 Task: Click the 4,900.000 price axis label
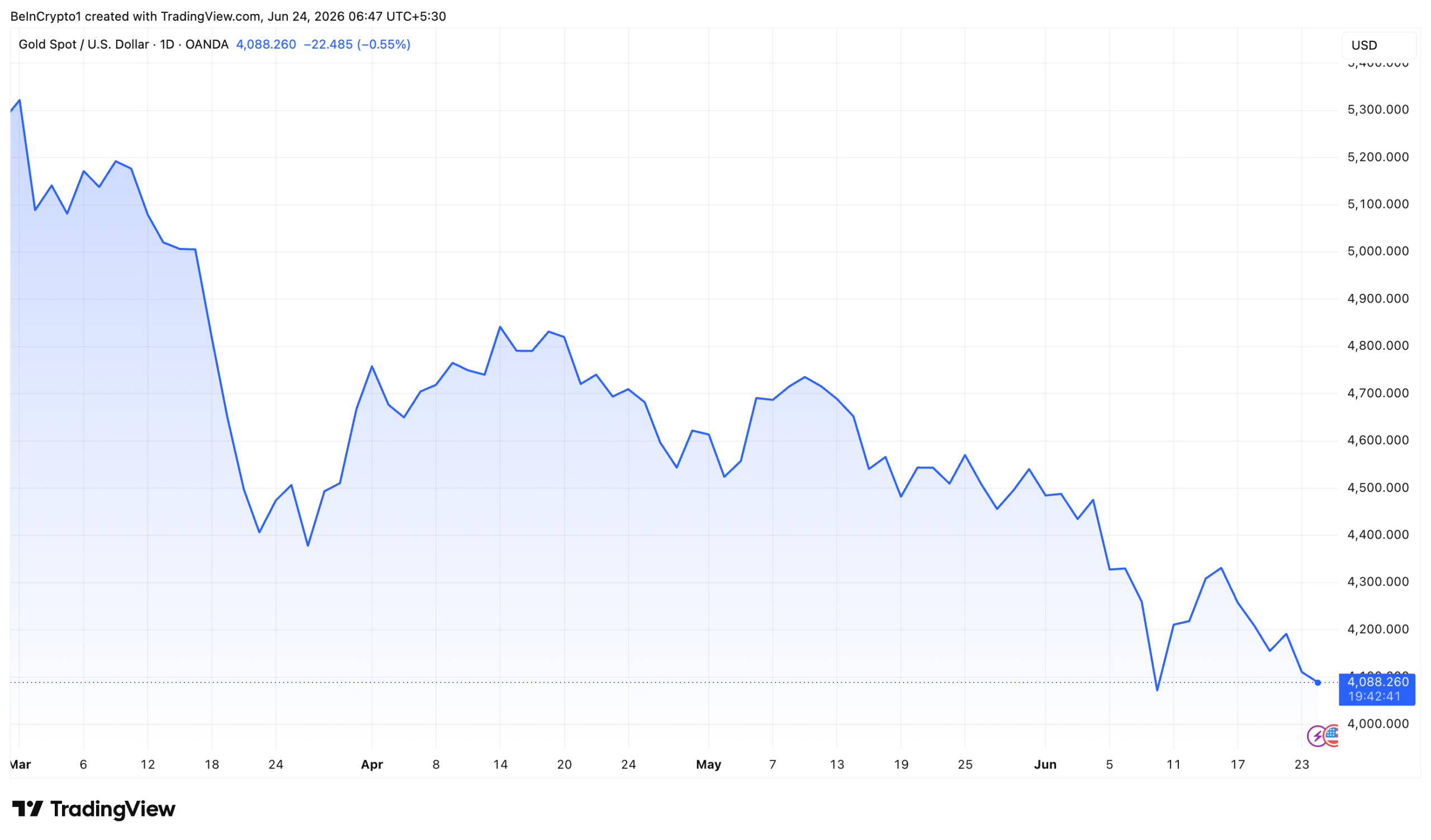(x=1378, y=299)
